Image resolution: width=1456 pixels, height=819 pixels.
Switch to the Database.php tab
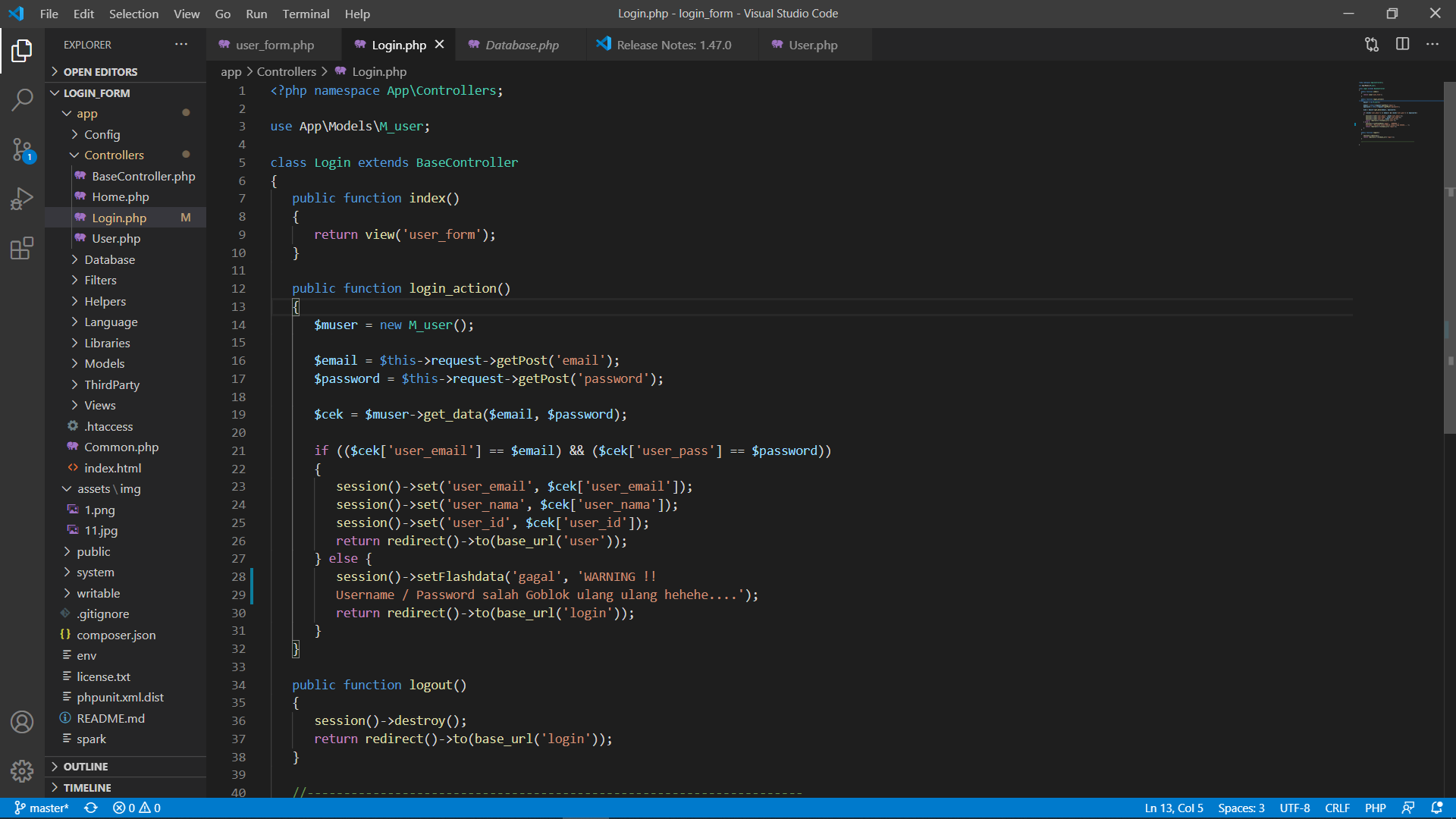[x=521, y=45]
